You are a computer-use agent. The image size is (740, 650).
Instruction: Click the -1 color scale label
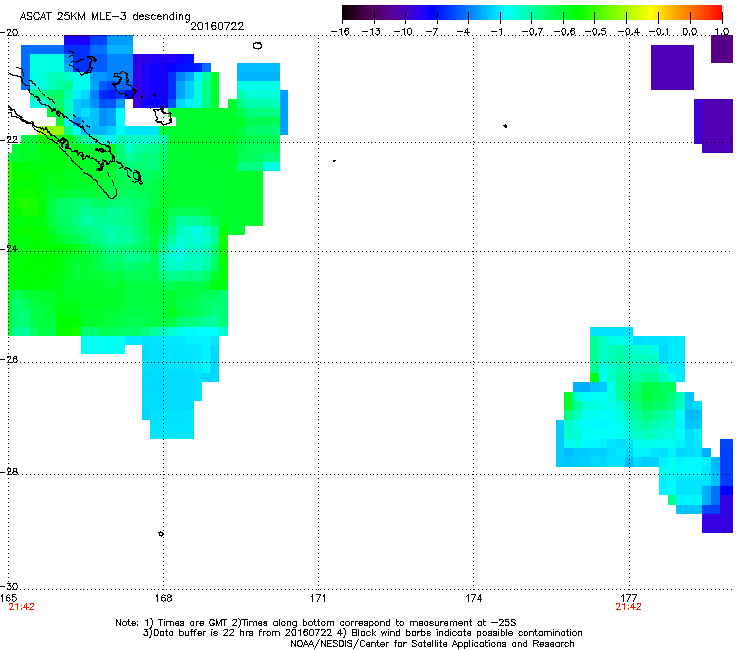(496, 32)
